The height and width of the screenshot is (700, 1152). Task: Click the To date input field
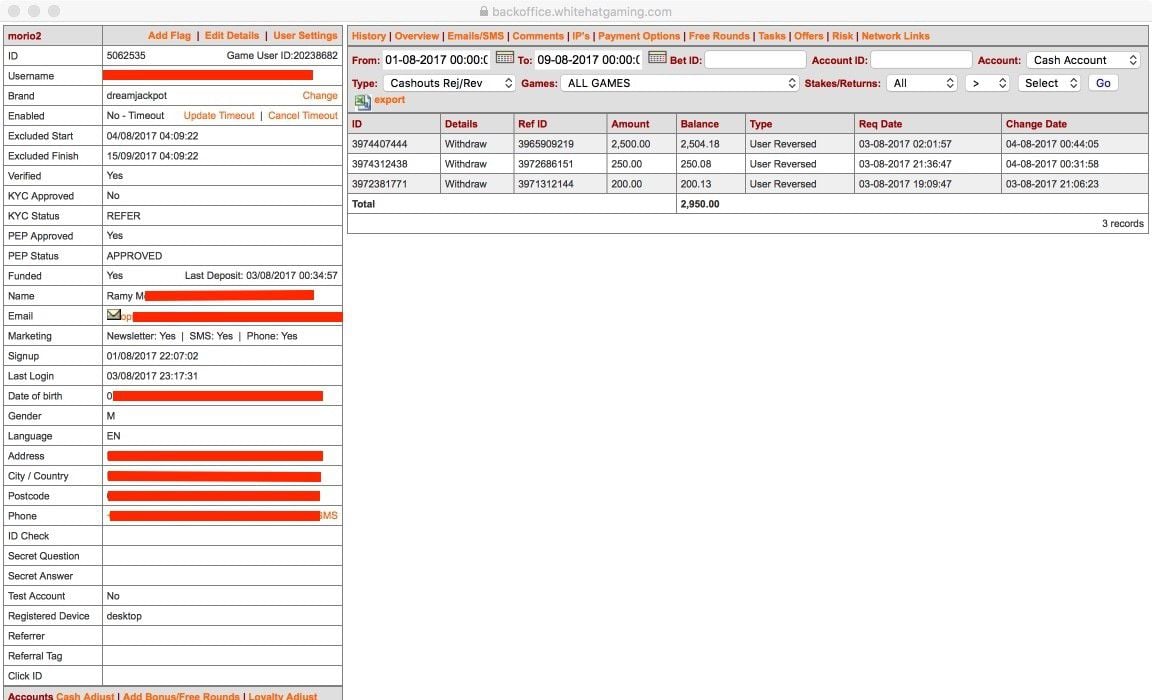[x=588, y=59]
